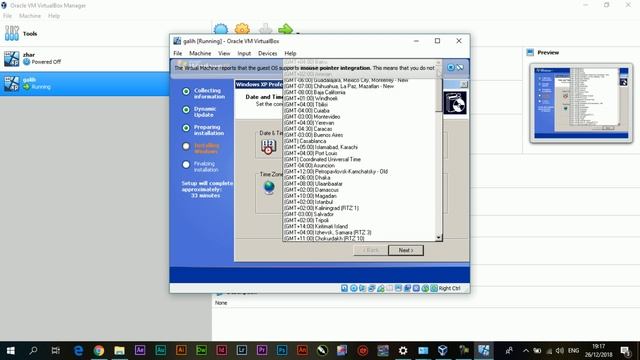Launch Lightroom from the taskbar
This screenshot has height=360, width=640.
click(242, 351)
